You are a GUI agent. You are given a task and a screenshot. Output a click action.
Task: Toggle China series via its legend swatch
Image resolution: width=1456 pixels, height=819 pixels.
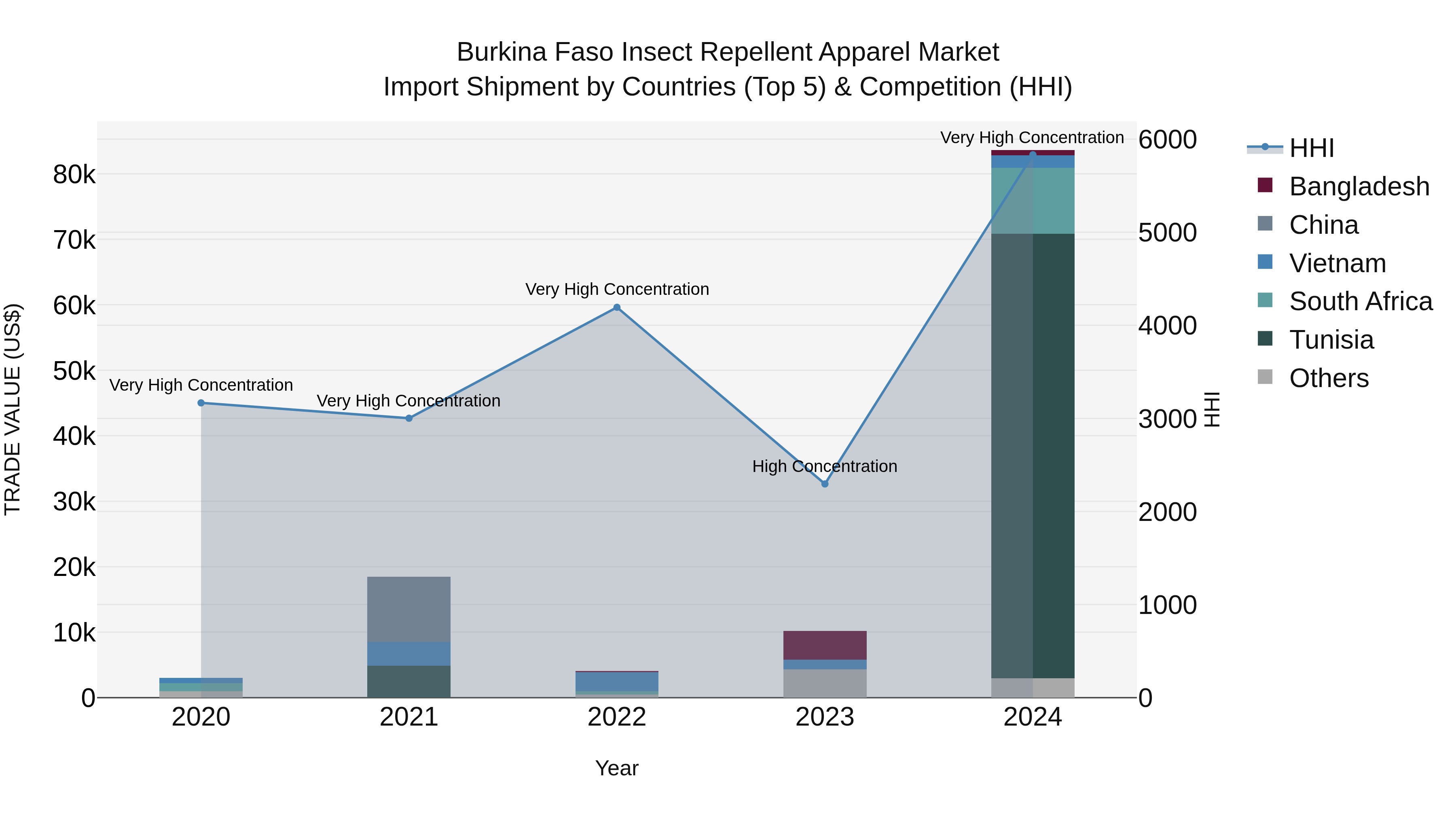(1265, 224)
